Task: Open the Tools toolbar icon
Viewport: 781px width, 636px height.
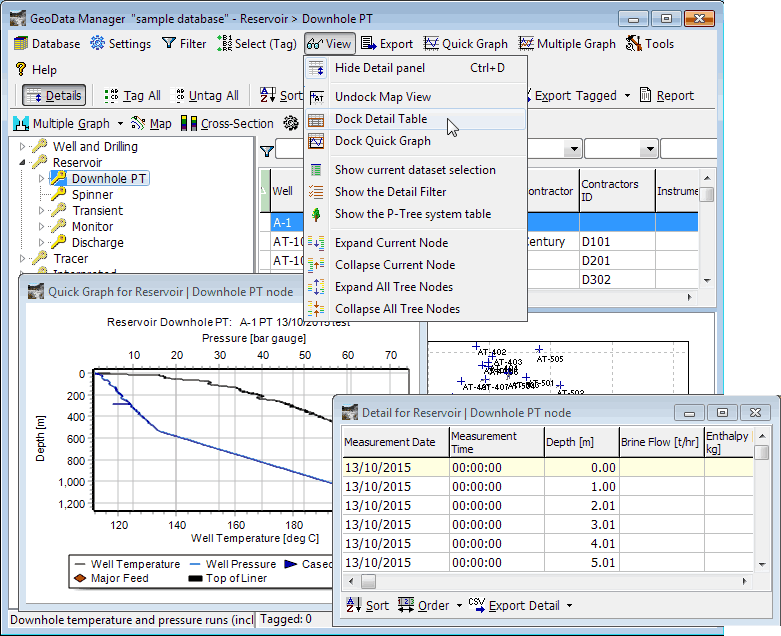Action: (634, 43)
